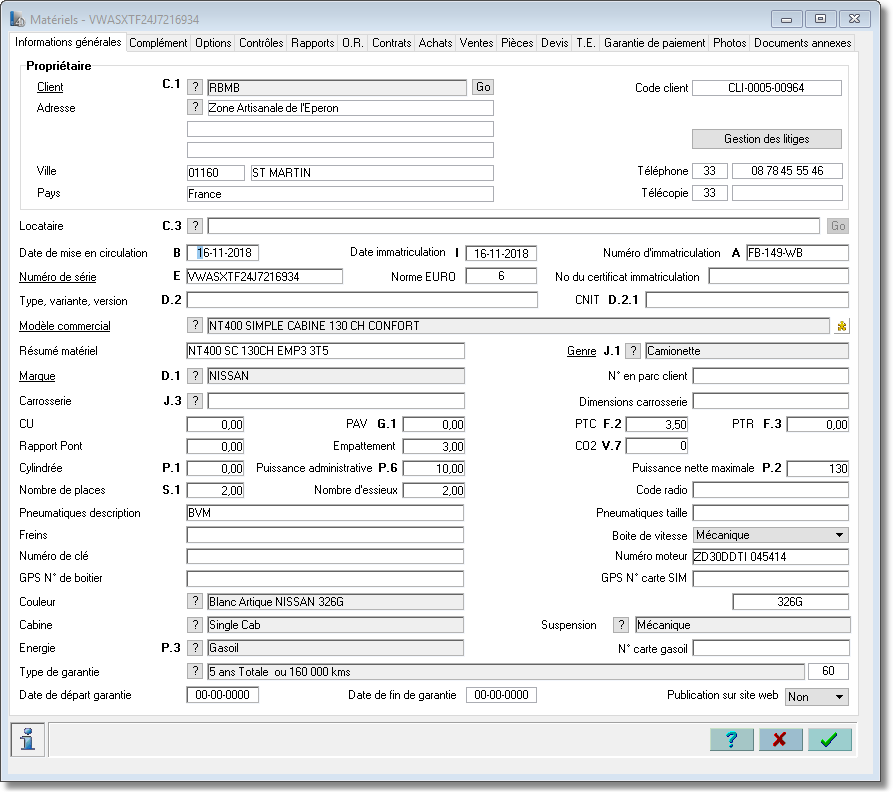Click the Numéro de série link
Image resolution: width=893 pixels, height=794 pixels.
coord(58,277)
